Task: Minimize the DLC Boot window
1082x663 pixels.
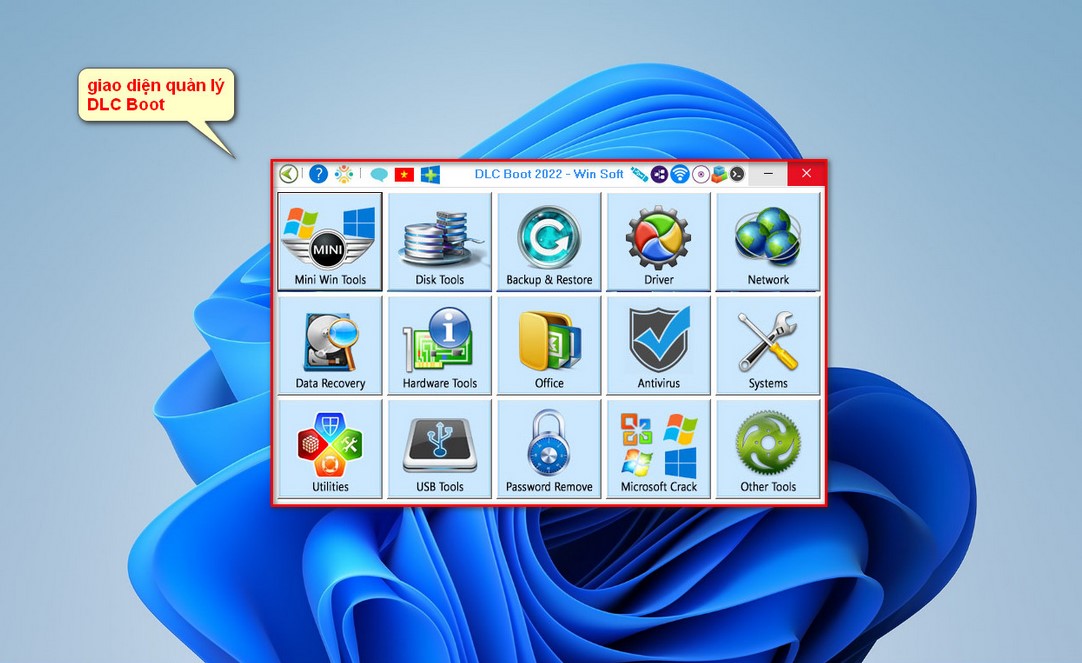Action: pyautogui.click(x=768, y=174)
